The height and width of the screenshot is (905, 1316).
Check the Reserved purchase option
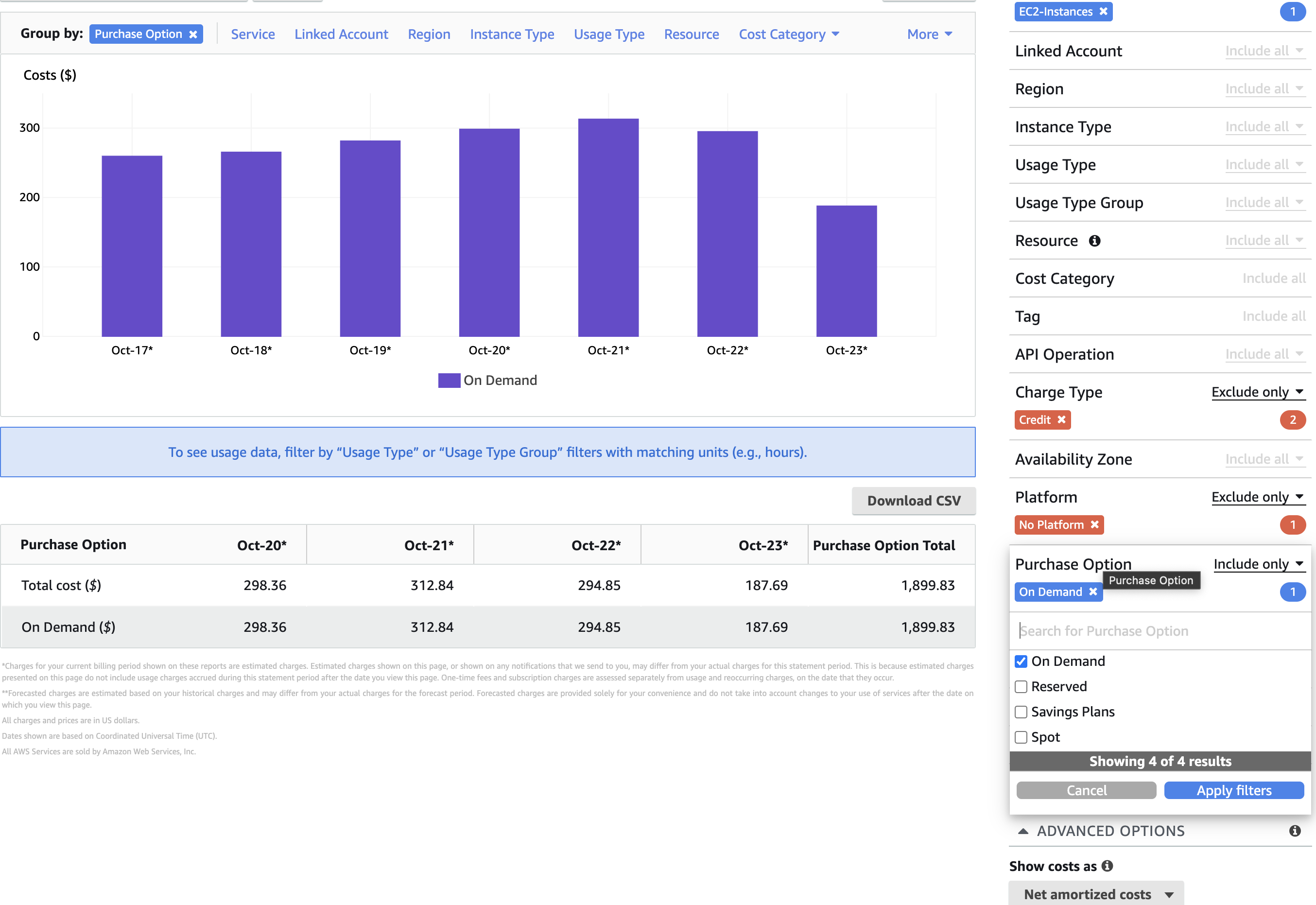coord(1021,687)
